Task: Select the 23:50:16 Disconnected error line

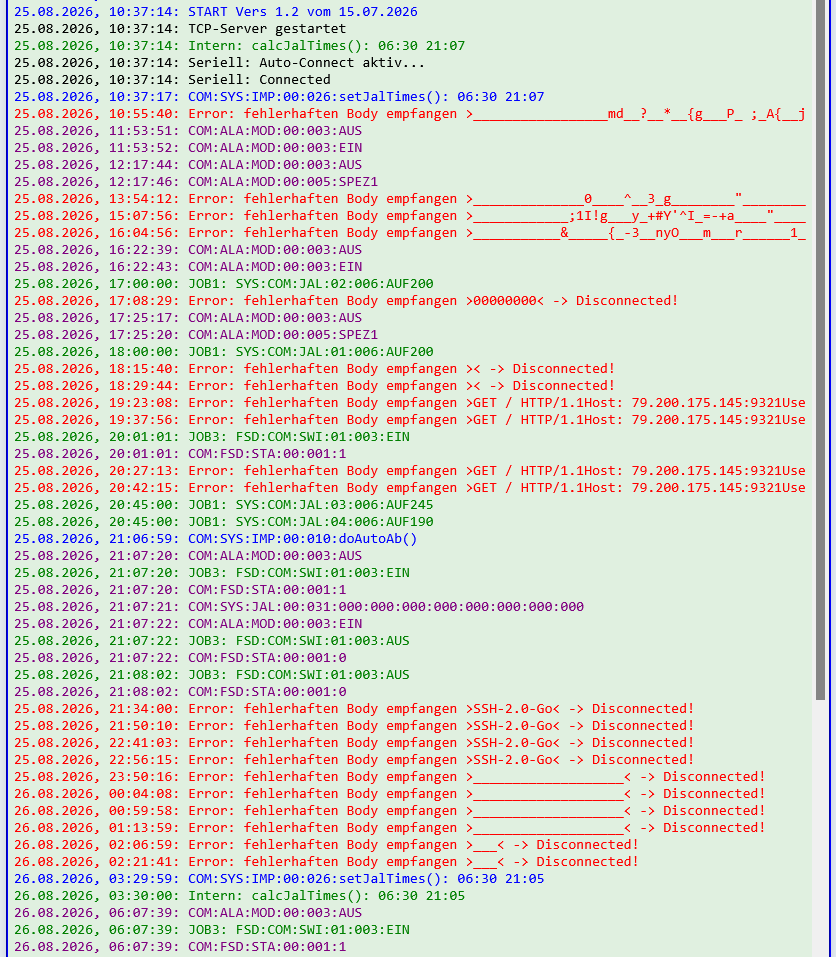Action: (389, 777)
